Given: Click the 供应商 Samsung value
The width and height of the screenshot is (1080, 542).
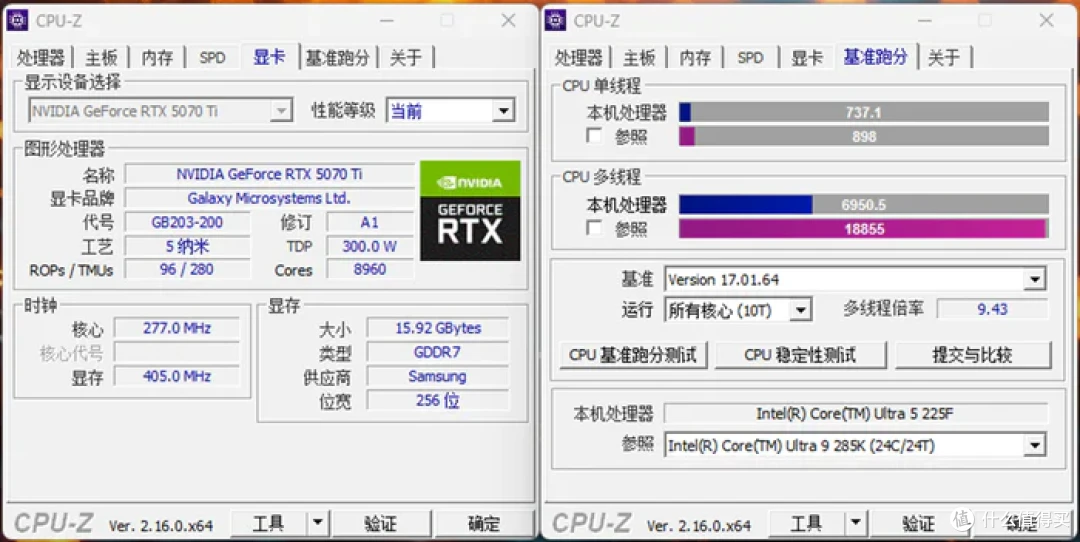Looking at the screenshot, I should coord(438,377).
